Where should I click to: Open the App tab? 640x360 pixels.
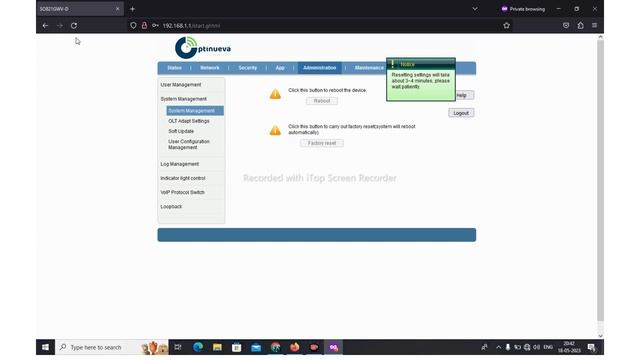click(x=280, y=68)
